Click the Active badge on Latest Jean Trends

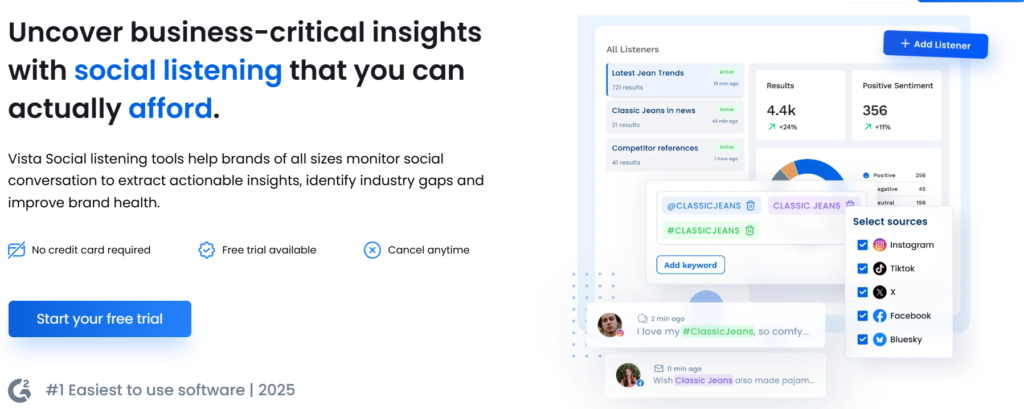coord(727,72)
